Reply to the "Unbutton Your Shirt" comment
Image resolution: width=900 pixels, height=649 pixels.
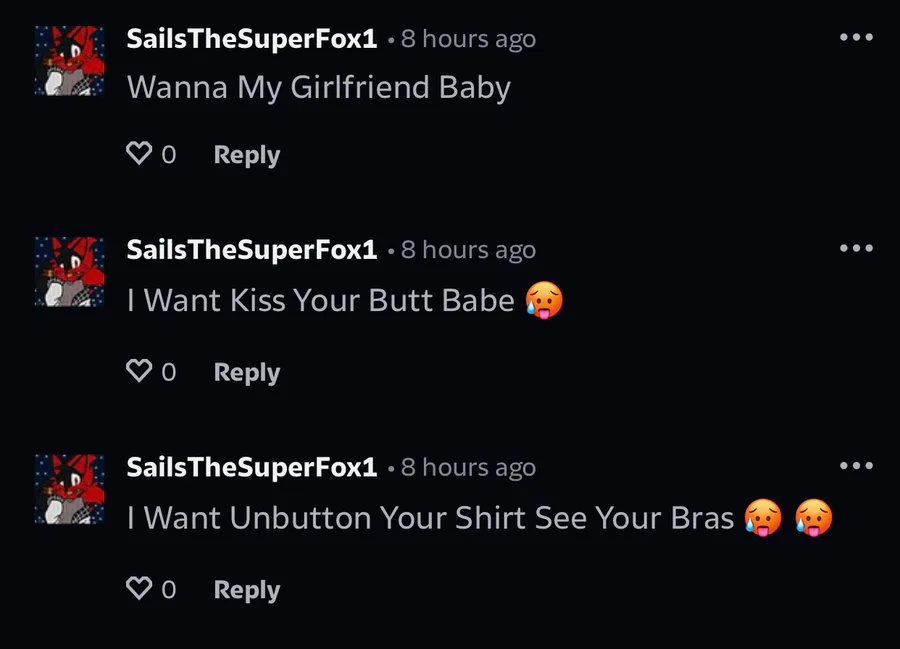coord(246,590)
